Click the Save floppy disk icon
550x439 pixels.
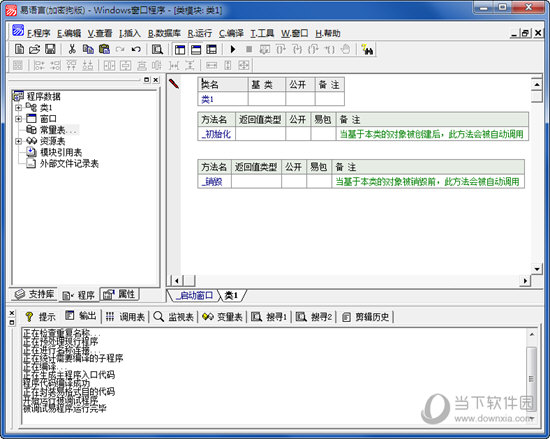50,49
